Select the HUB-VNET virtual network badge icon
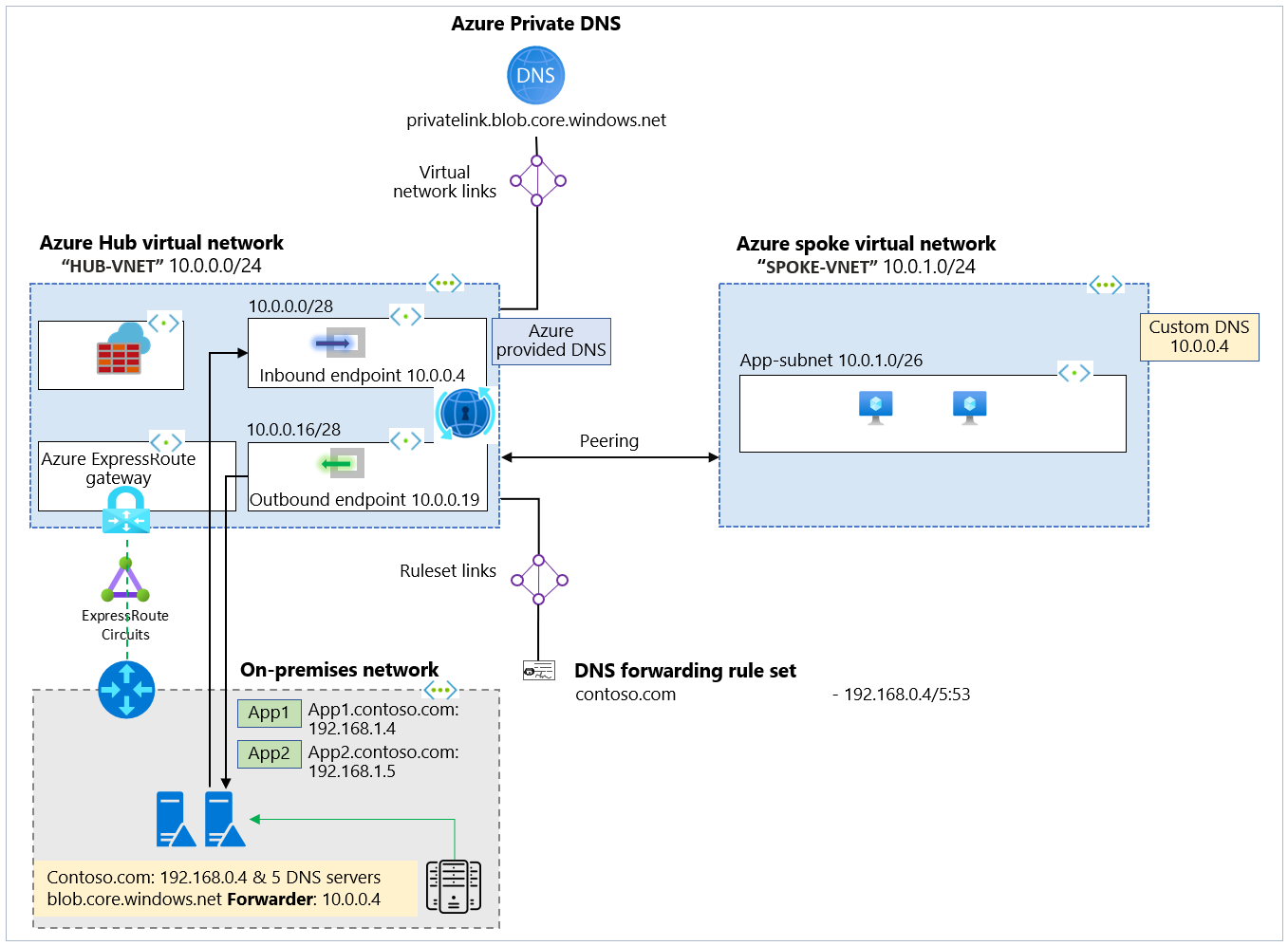 click(x=444, y=282)
